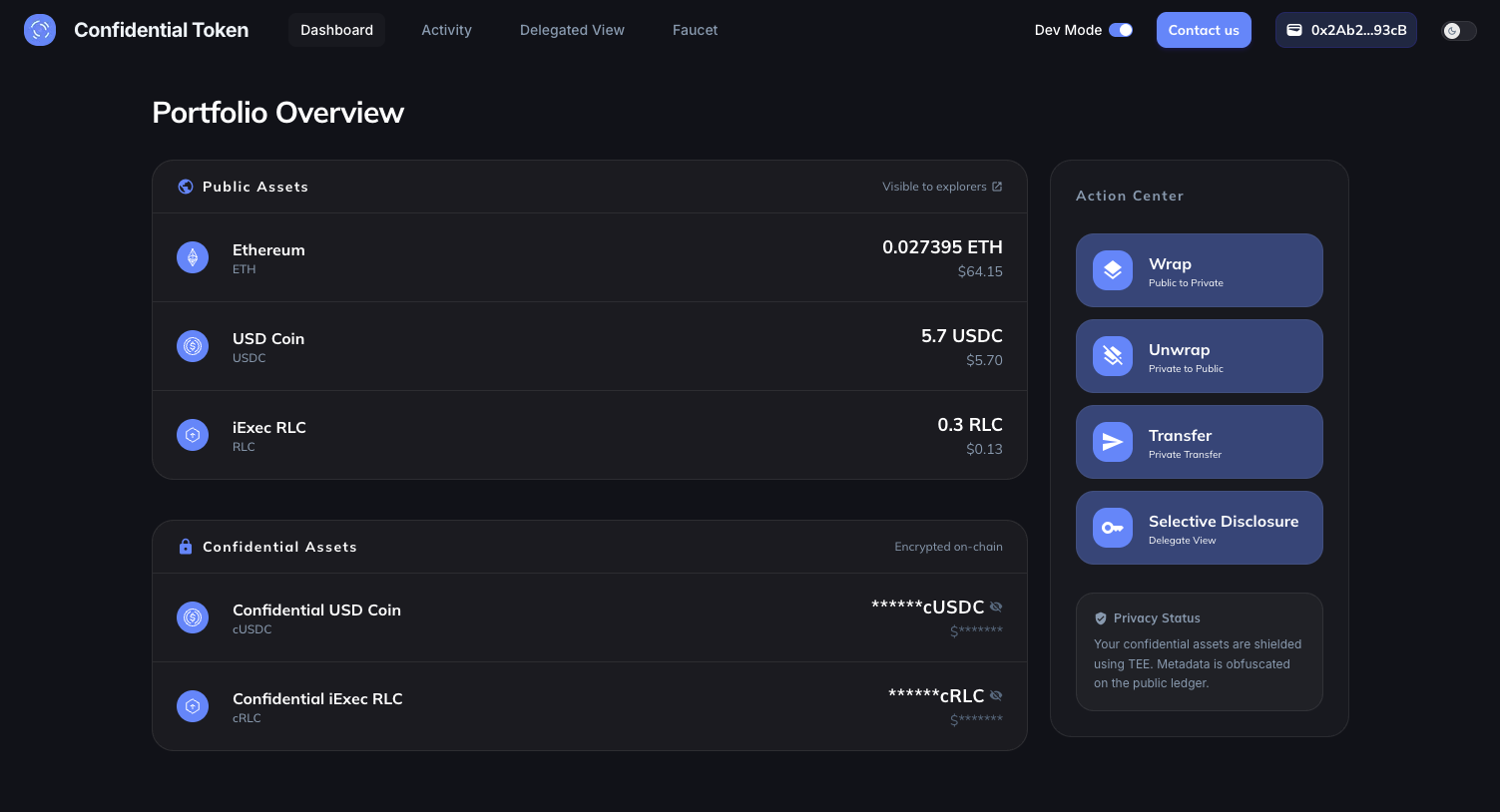Click the USD Coin token icon
The height and width of the screenshot is (812, 1500).
pos(193,345)
